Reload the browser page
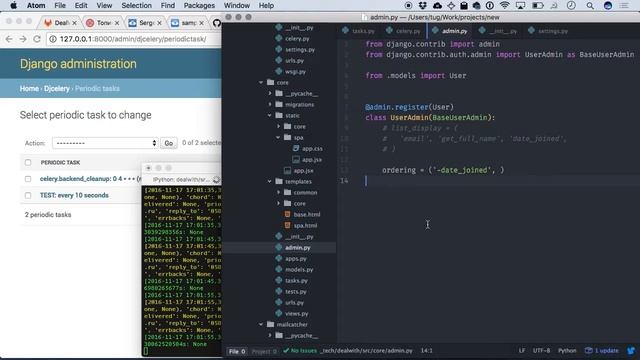Image resolution: width=640 pixels, height=360 pixels. pos(37,39)
